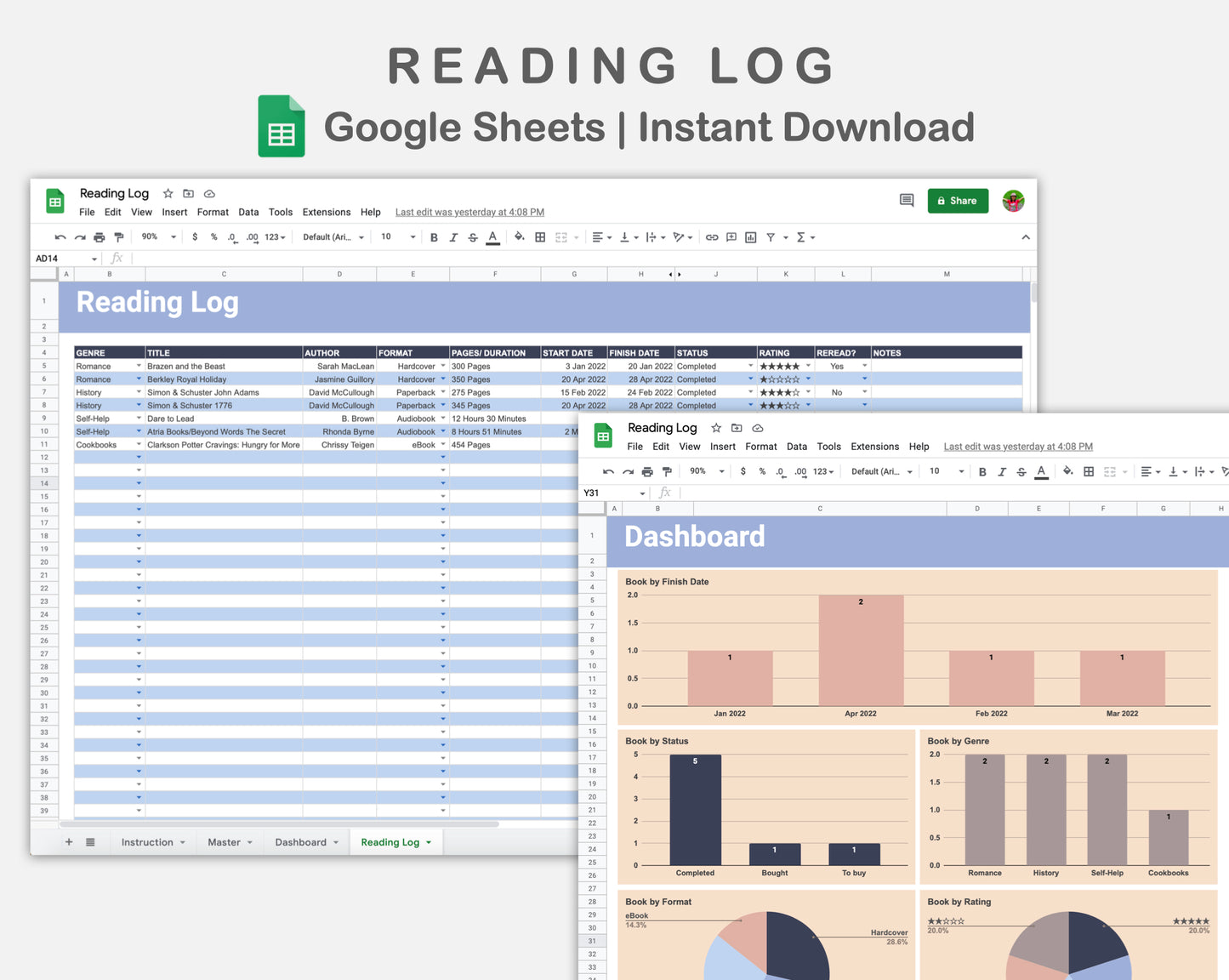
Task: Click the Yes reread dropdown for Brazen and the Beast
Action: (x=864, y=366)
